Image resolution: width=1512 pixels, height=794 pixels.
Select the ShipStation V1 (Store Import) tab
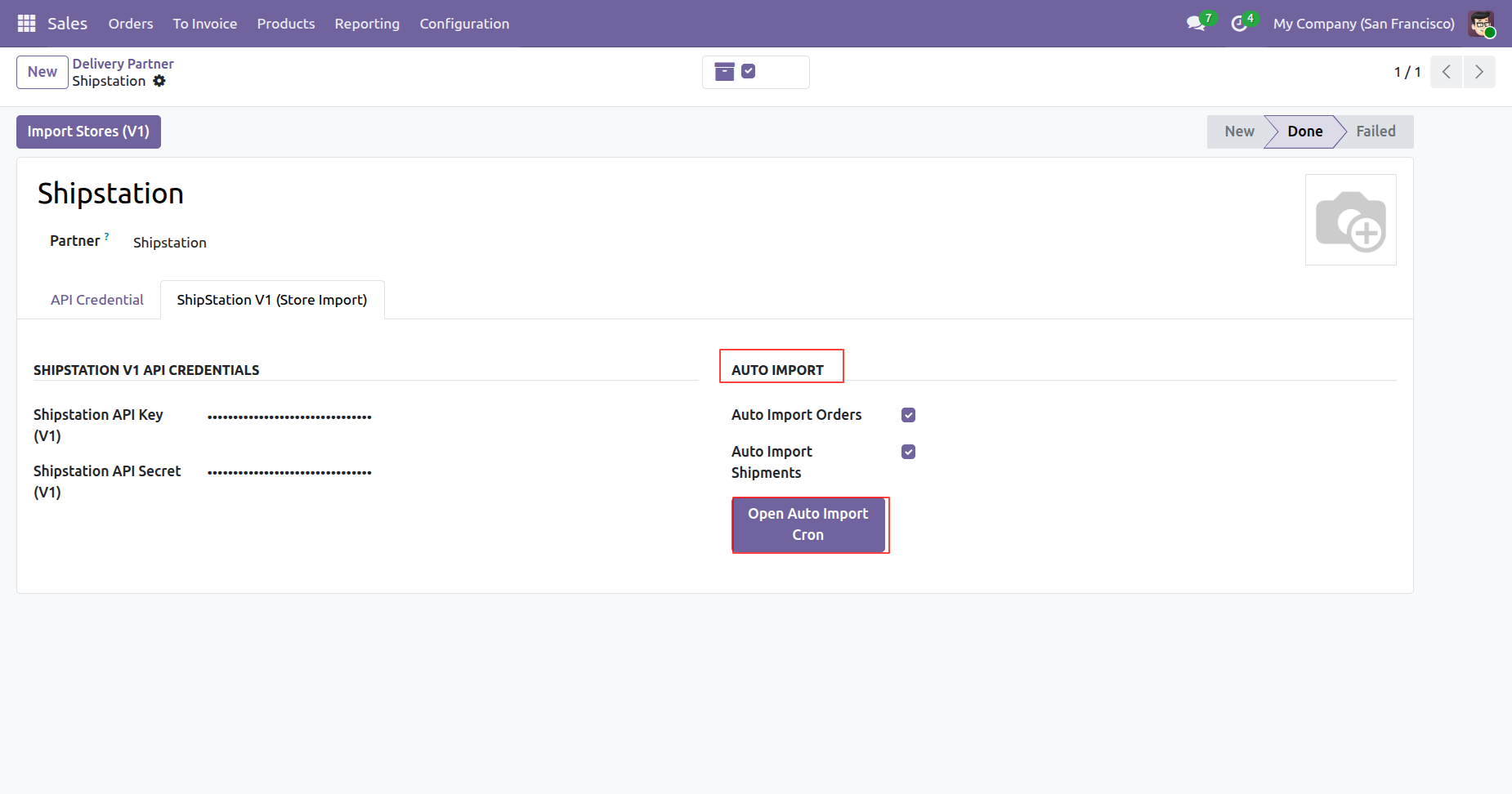point(272,300)
